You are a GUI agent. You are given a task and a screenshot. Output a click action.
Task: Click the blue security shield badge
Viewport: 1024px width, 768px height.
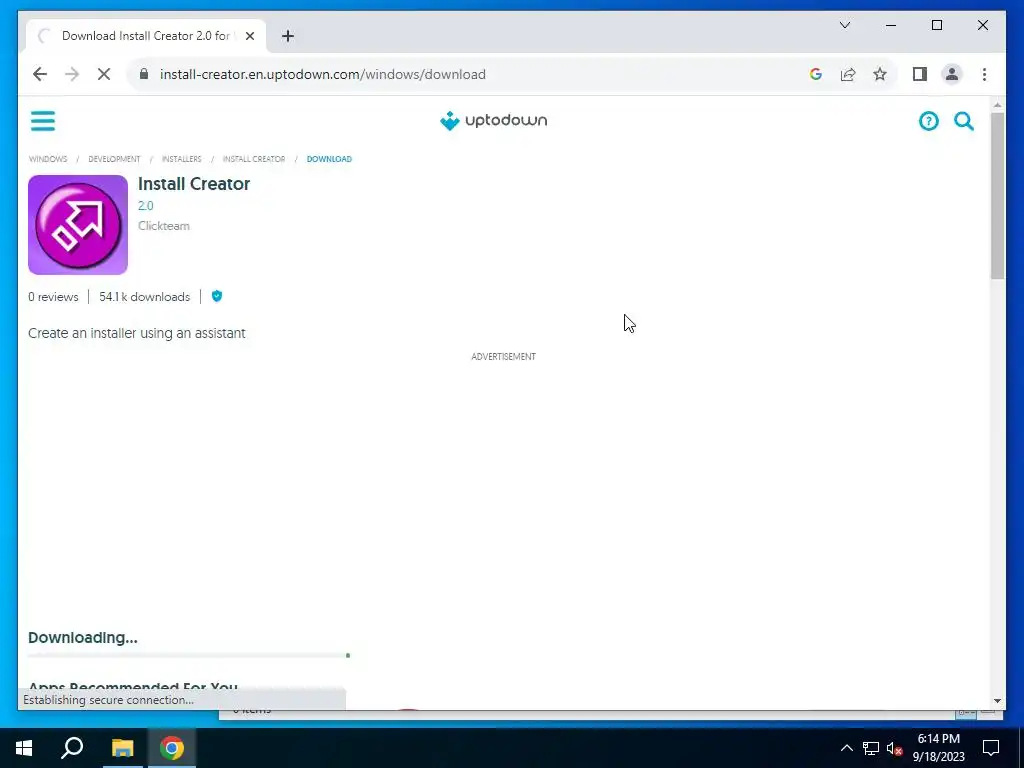click(217, 296)
